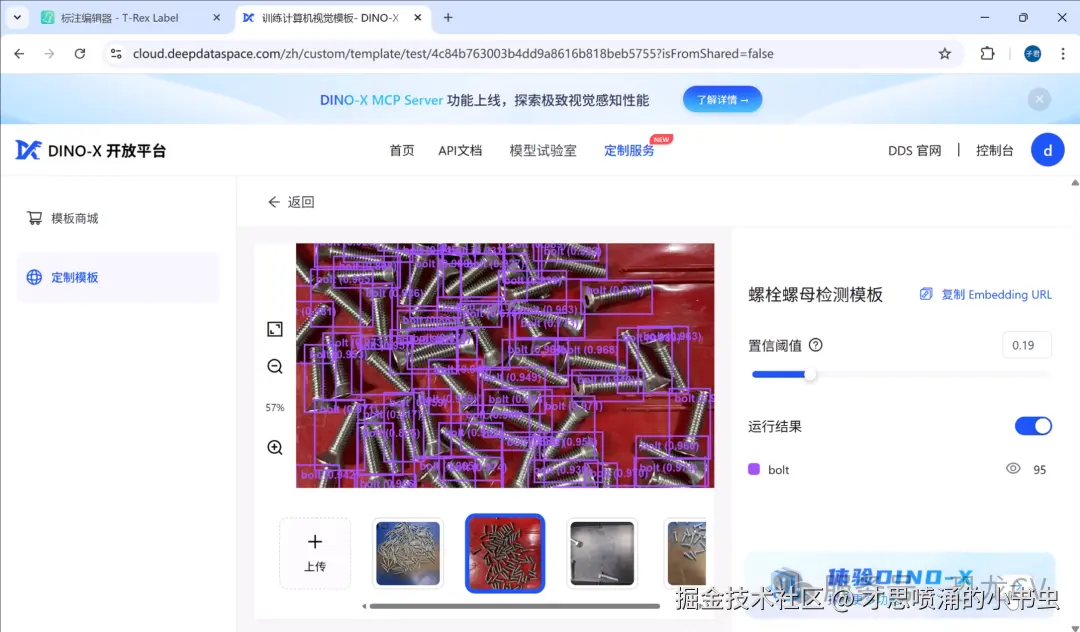Click the fit-to-screen icon in the image viewer
This screenshot has width=1080, height=632.
[x=274, y=328]
